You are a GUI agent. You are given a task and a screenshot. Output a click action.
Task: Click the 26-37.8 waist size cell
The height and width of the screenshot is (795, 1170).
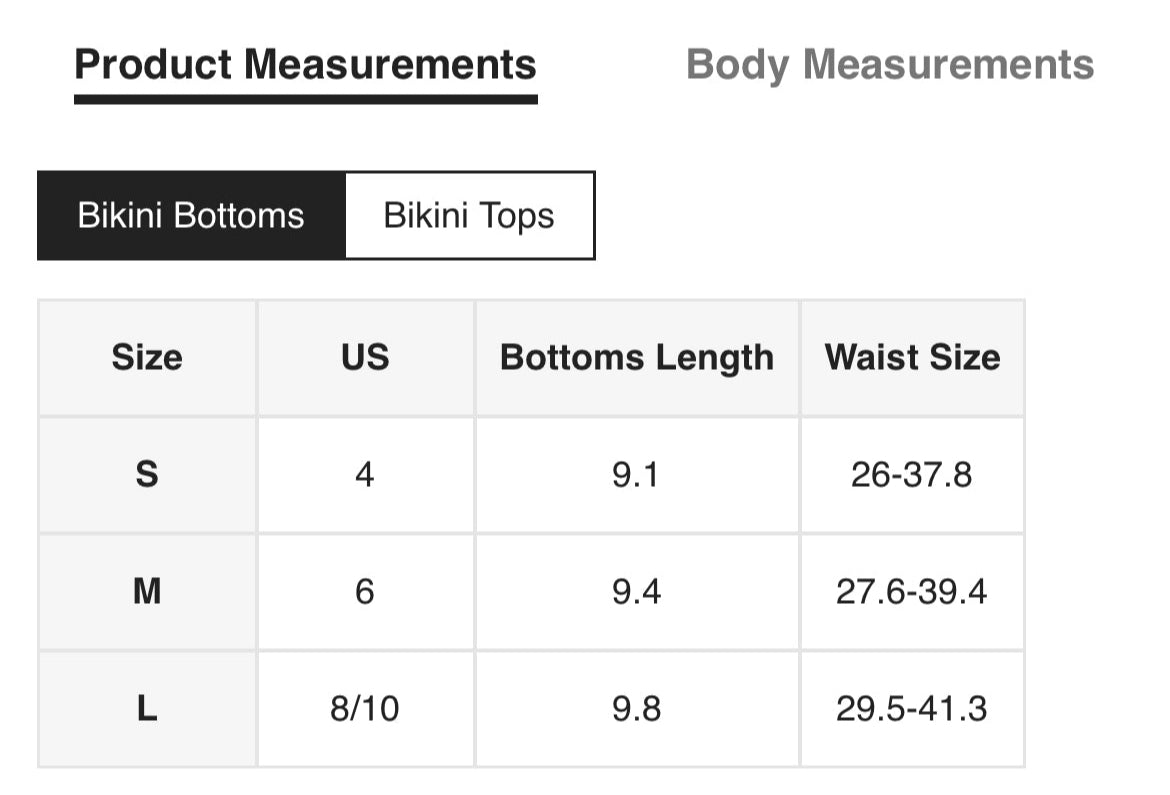(912, 475)
